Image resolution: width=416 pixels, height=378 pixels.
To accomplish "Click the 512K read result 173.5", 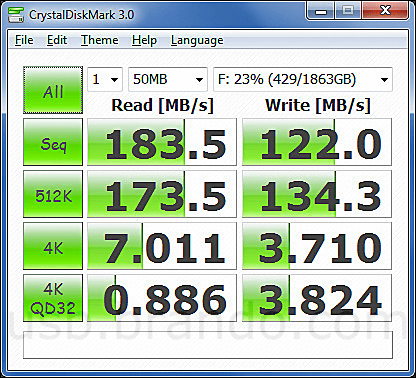I will click(162, 194).
